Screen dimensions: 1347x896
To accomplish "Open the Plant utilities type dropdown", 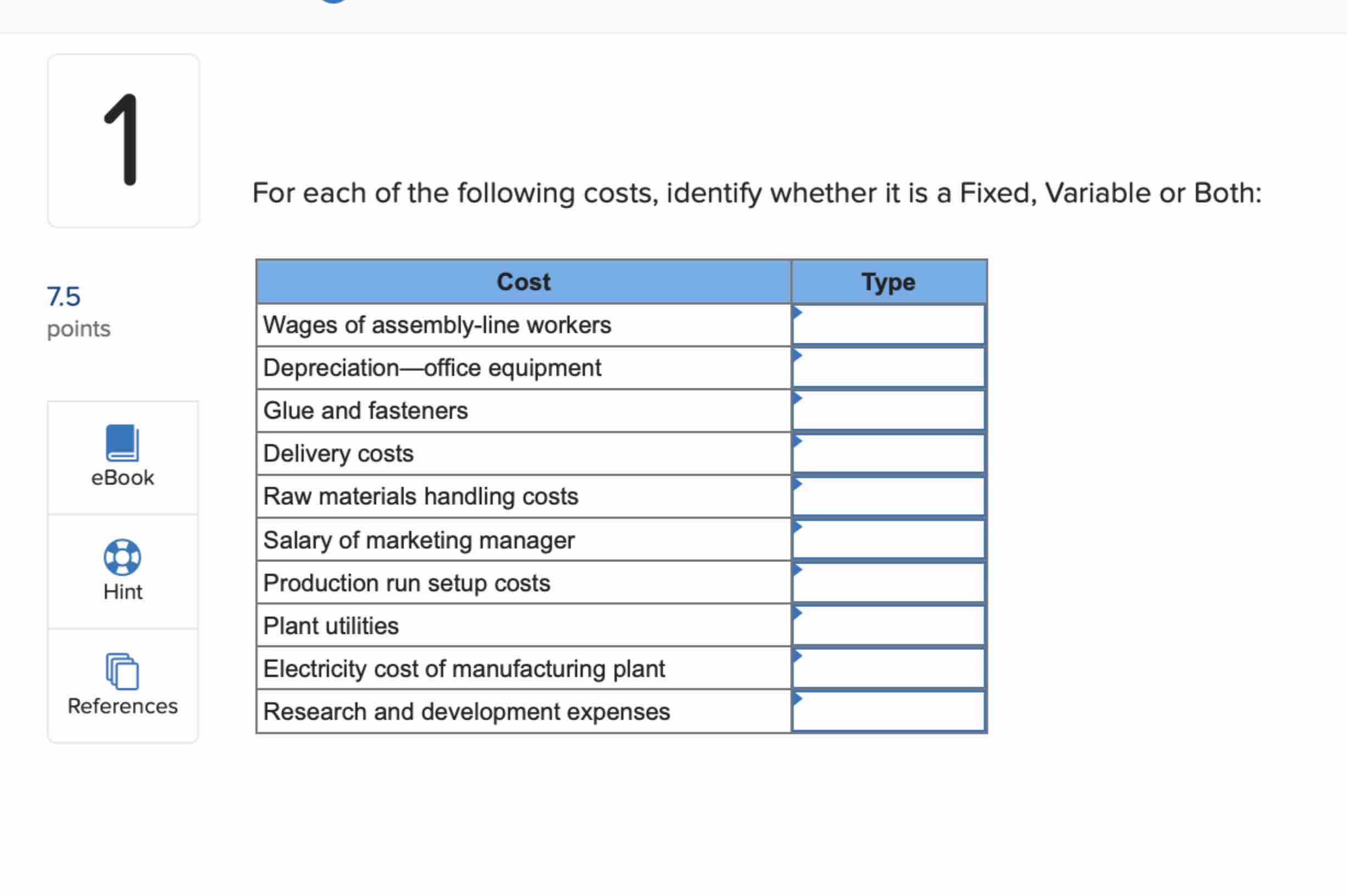I will (x=888, y=625).
